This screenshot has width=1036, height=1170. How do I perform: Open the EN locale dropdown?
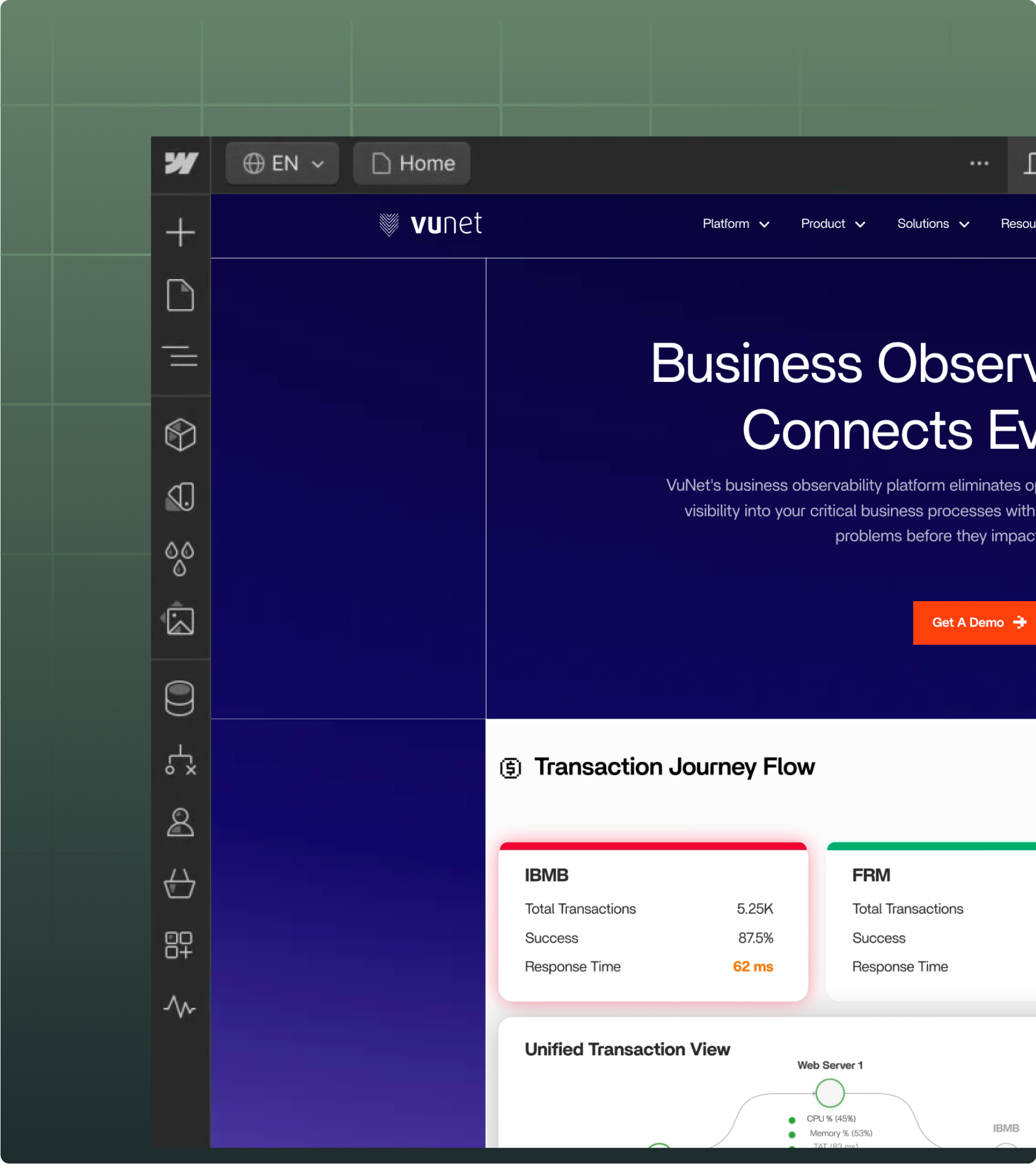pyautogui.click(x=283, y=164)
